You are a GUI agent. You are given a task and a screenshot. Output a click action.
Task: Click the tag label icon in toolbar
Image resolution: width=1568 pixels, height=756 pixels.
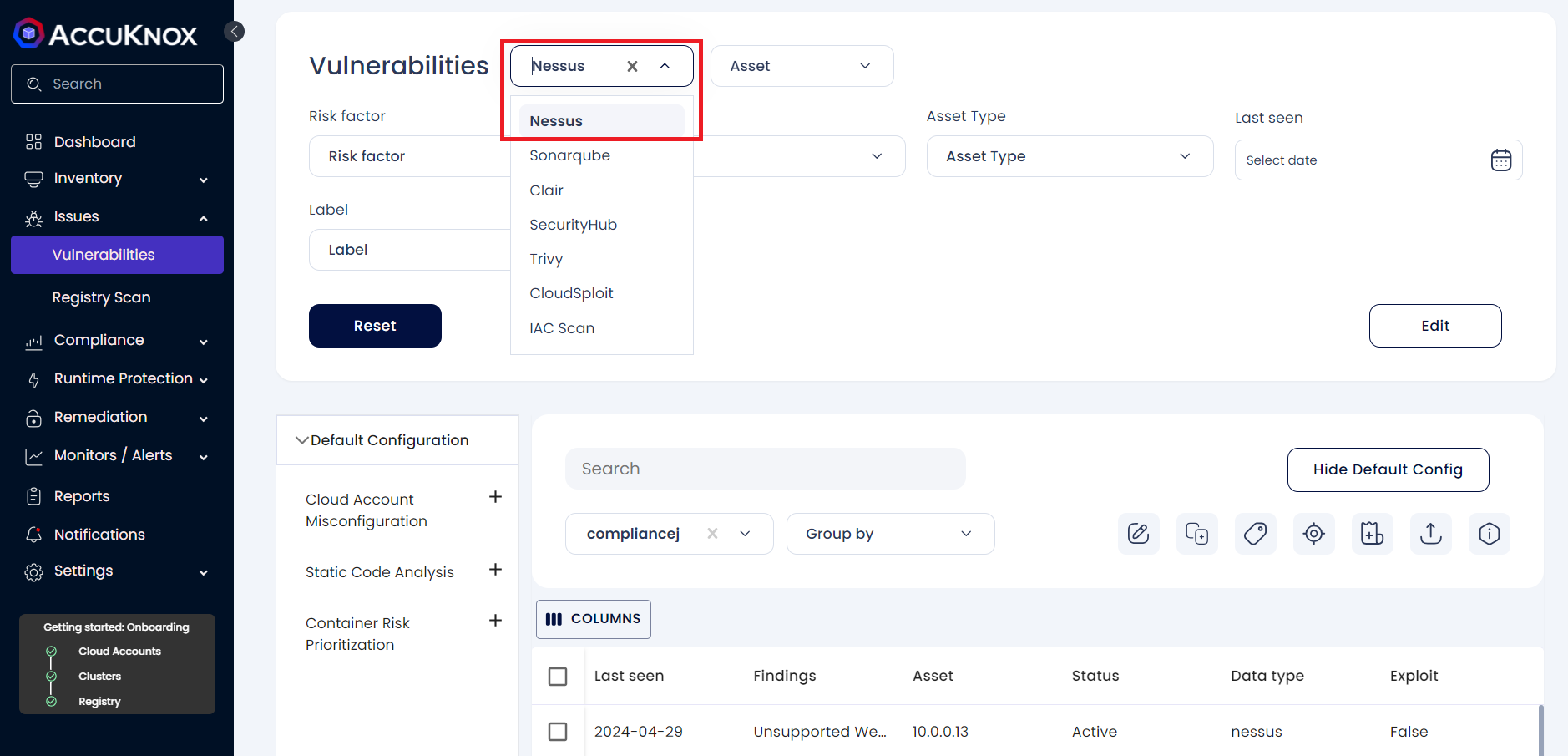(x=1256, y=534)
